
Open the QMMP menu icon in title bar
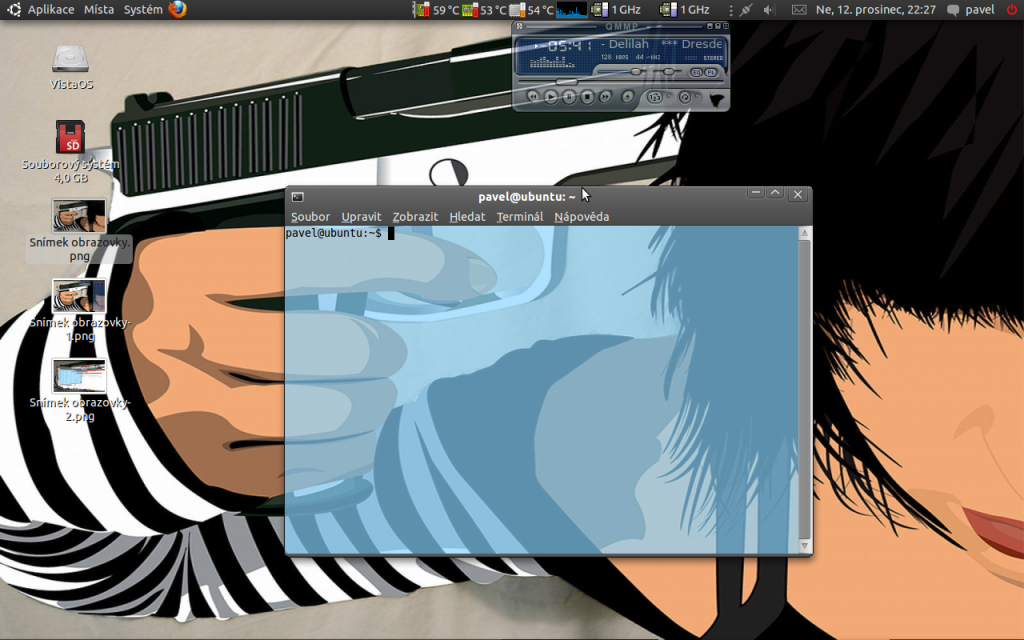coord(520,26)
